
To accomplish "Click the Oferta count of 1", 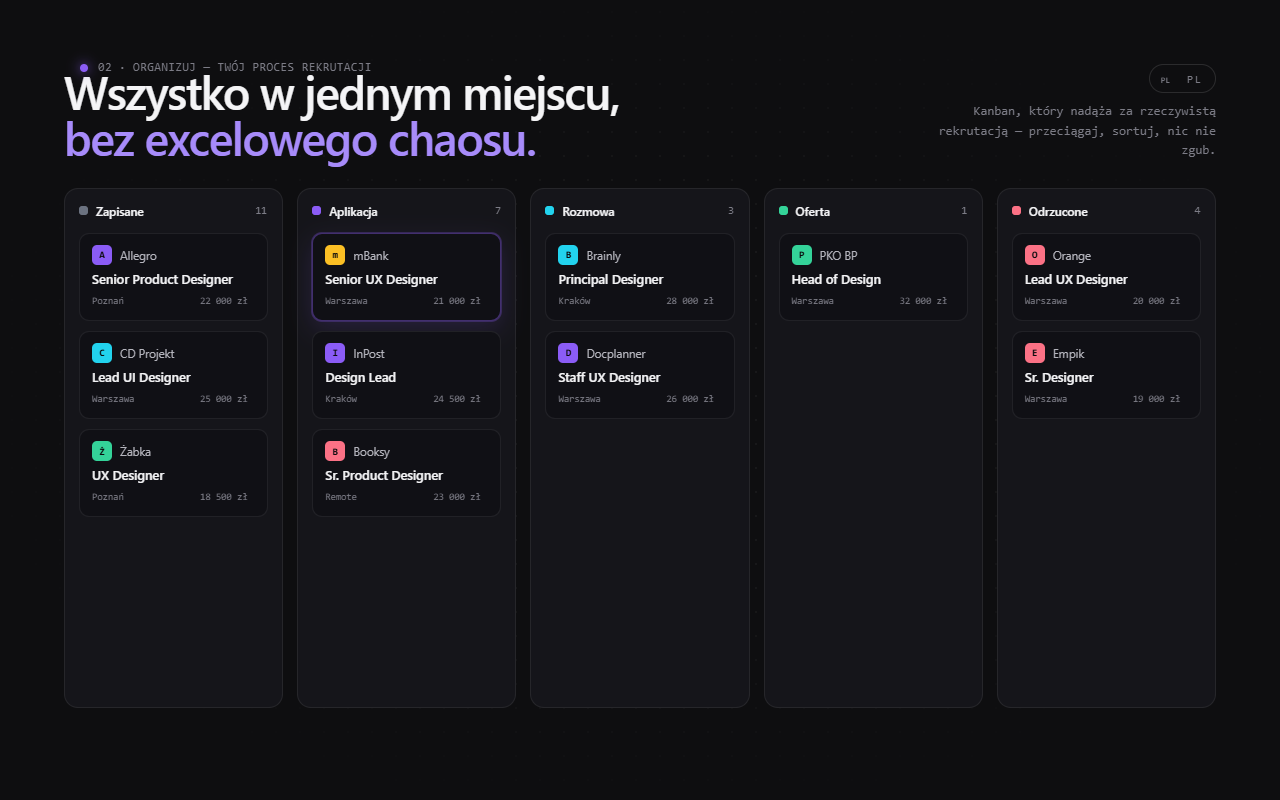I will 964,211.
